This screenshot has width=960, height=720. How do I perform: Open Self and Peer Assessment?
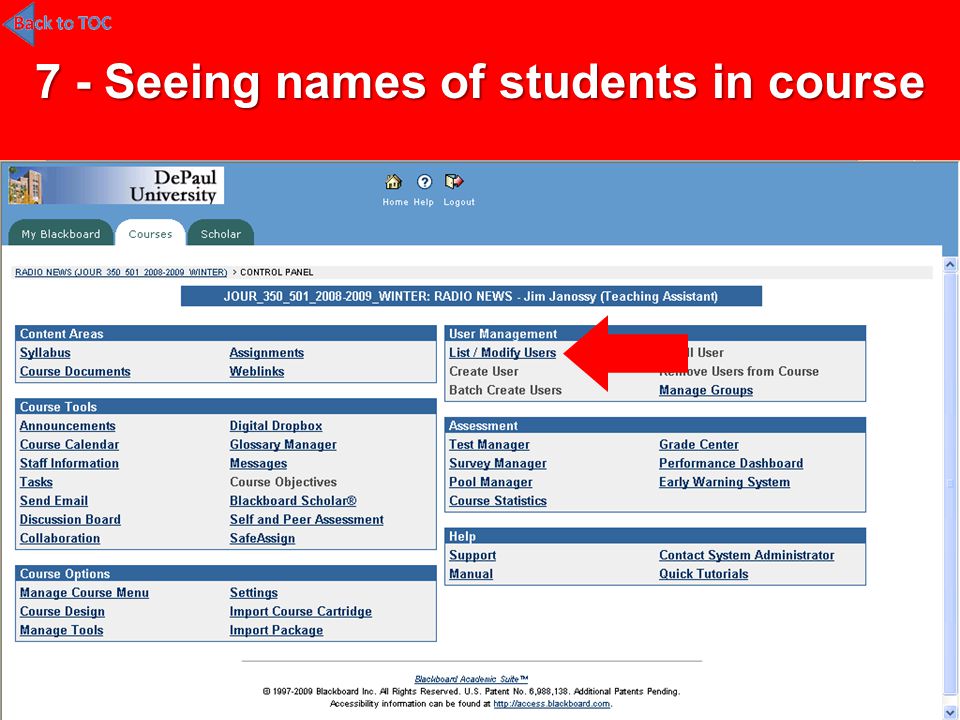point(306,519)
